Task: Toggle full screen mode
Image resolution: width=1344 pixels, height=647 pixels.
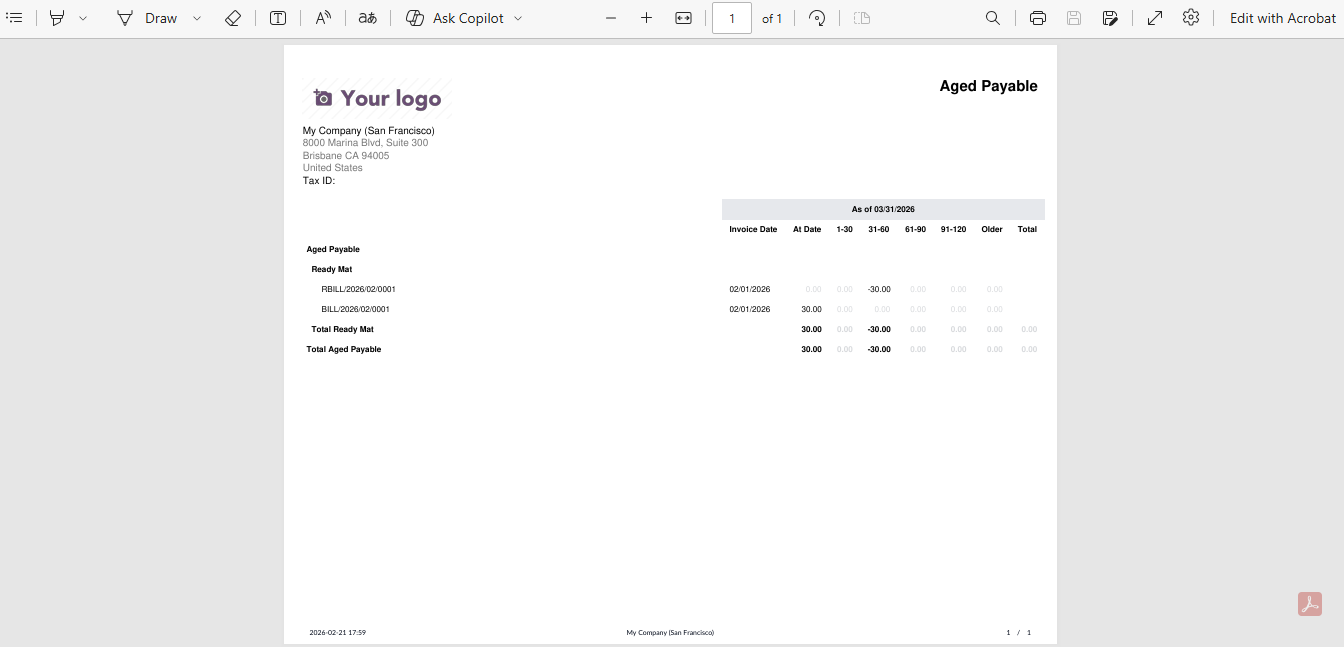Action: click(1155, 18)
